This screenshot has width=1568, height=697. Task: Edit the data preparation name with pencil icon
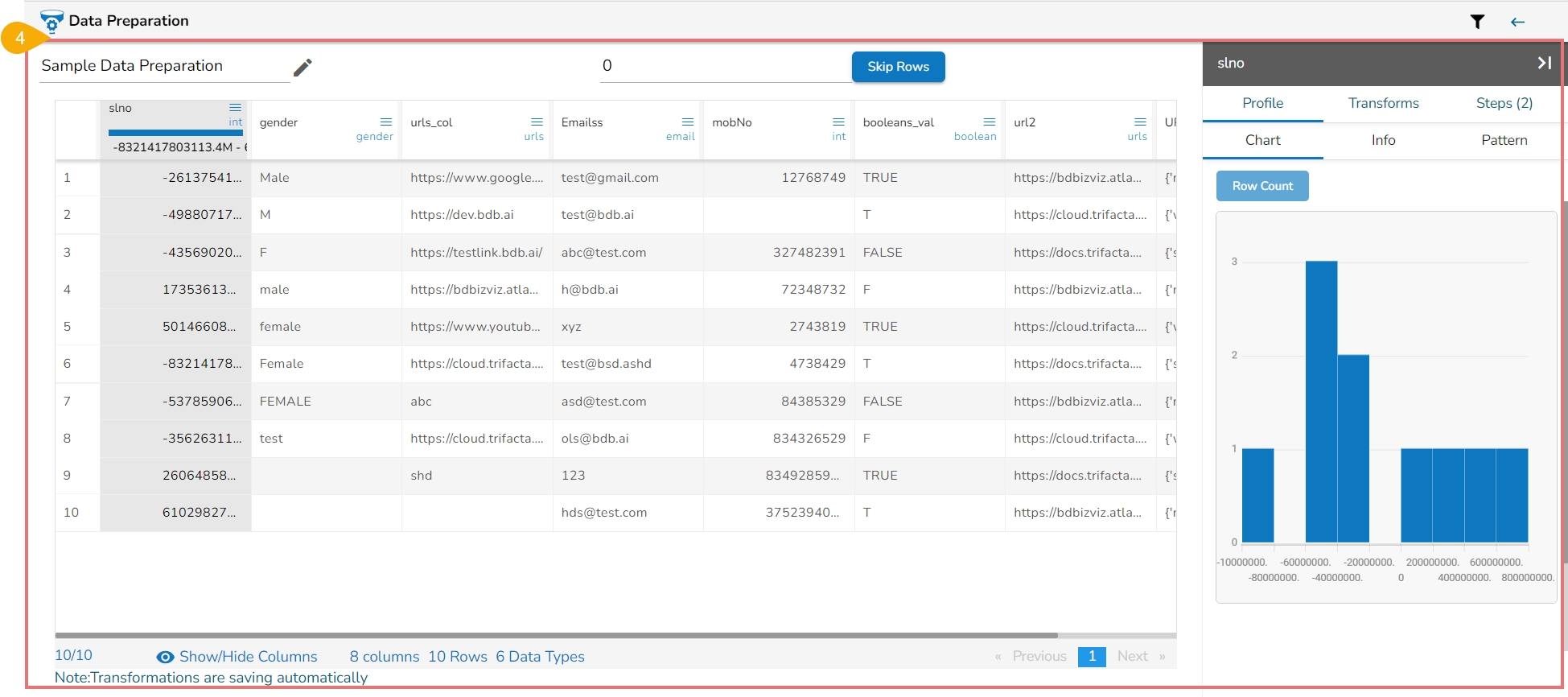(302, 68)
